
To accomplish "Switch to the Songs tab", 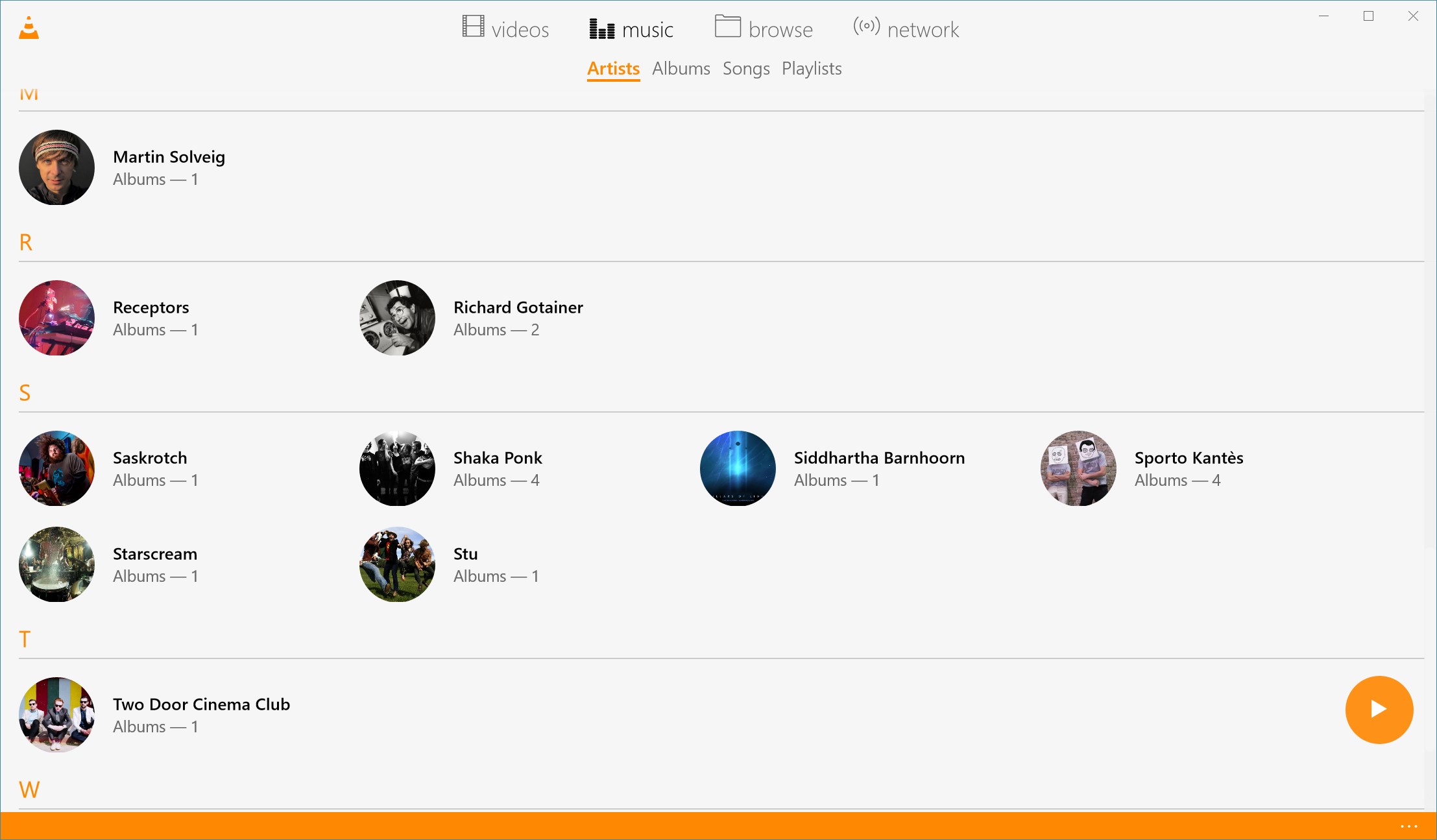I will point(745,68).
